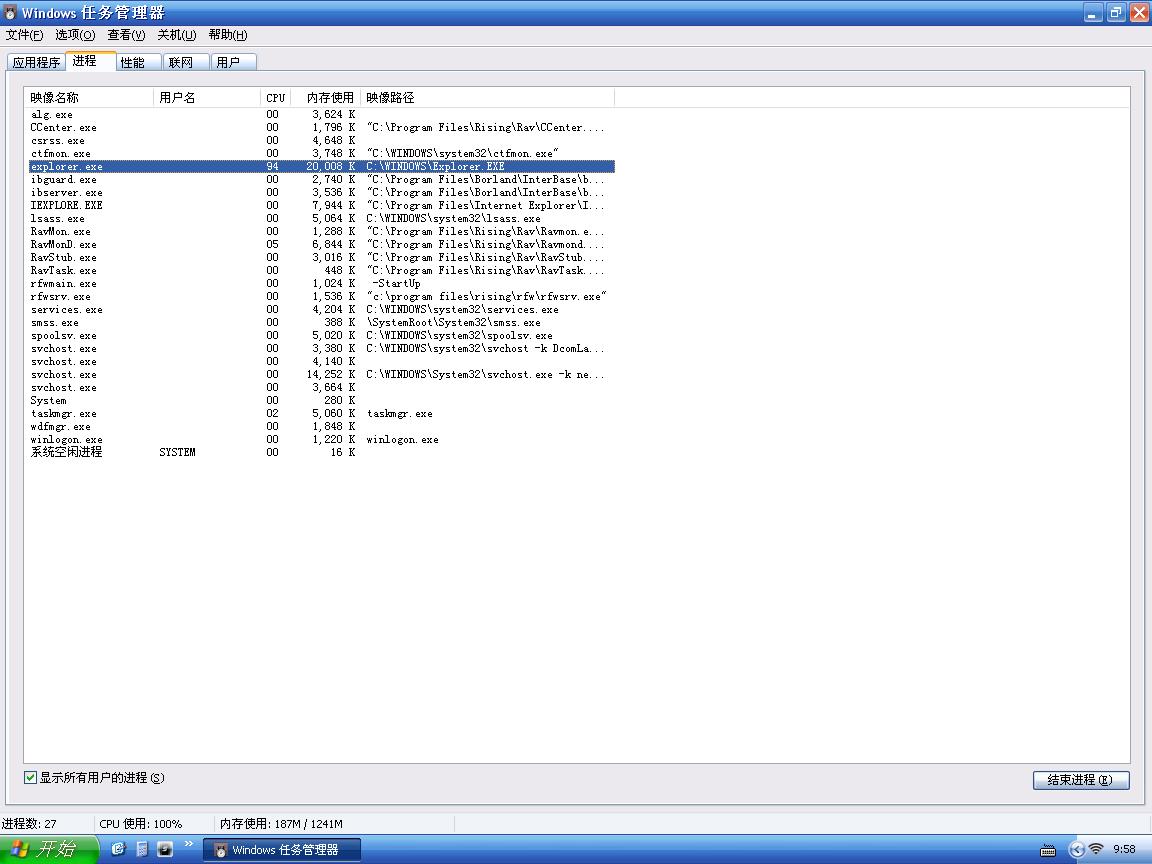
Task: Click the SYSTEM user name cell
Action: [177, 453]
